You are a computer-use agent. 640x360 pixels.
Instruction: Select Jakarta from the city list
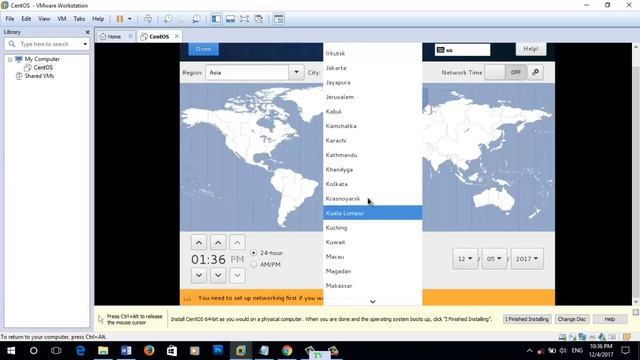click(373, 68)
